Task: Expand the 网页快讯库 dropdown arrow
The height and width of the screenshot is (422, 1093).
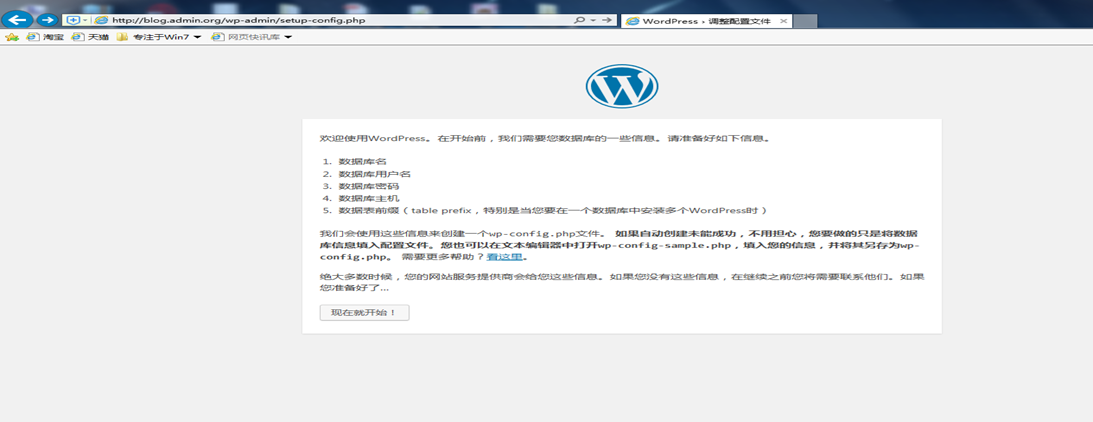Action: point(288,37)
